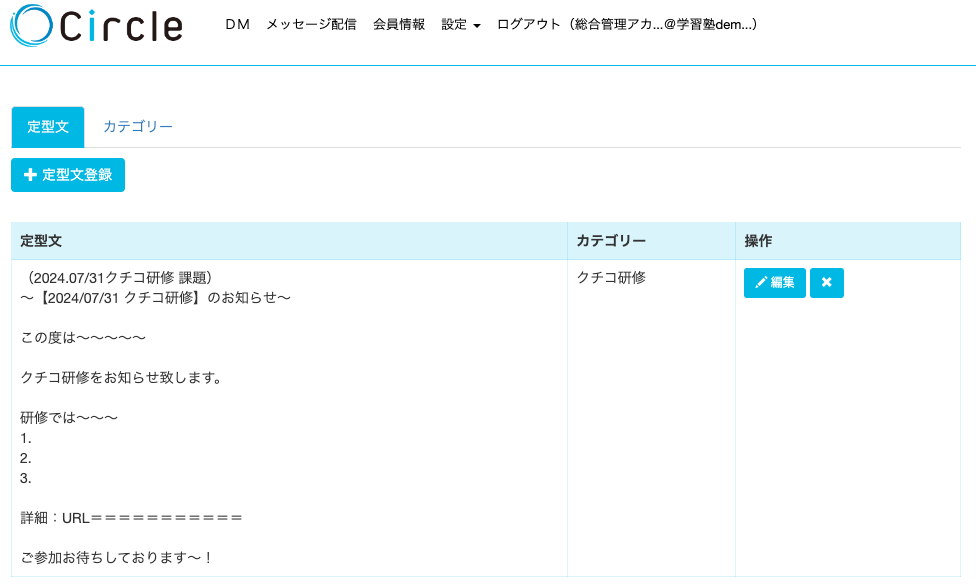Select the 定型文 tab
The height and width of the screenshot is (588, 976).
pyautogui.click(x=48, y=127)
